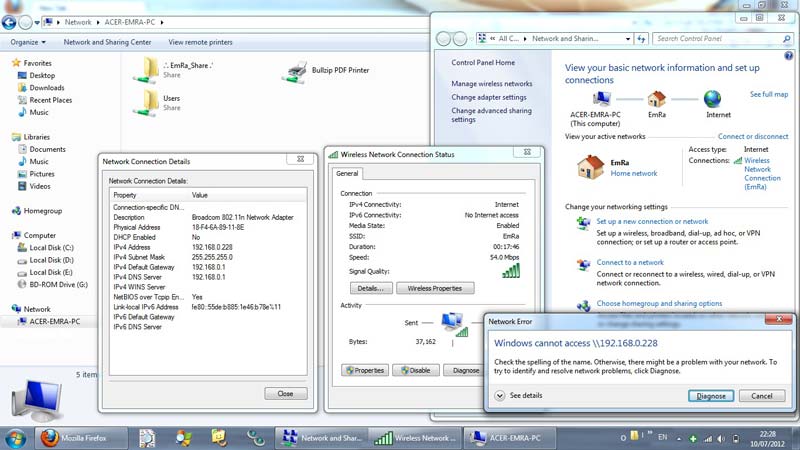The width and height of the screenshot is (800, 450).
Task: Close the Network Error dialog red X
Action: 779,319
